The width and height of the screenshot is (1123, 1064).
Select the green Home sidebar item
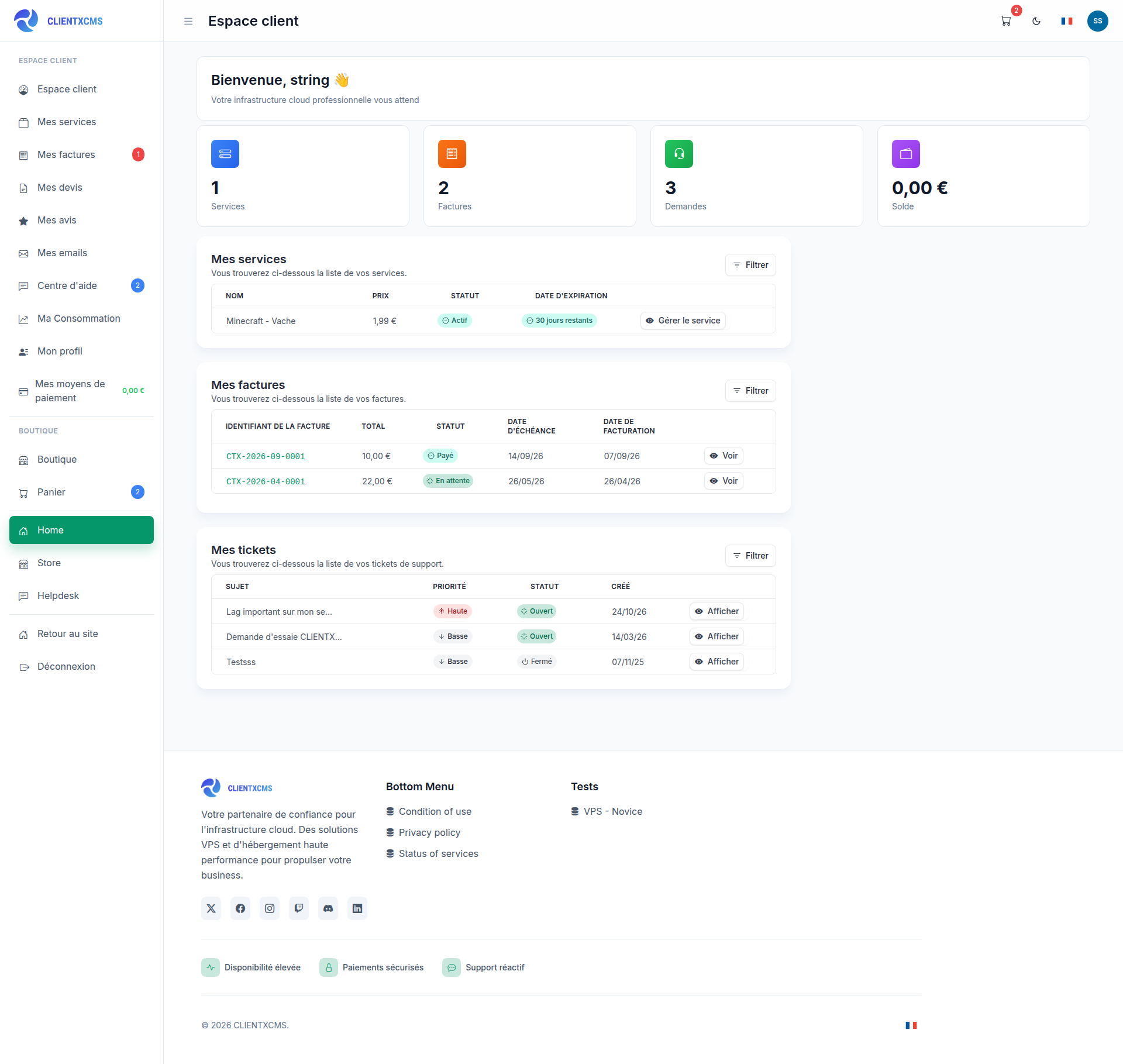click(81, 530)
